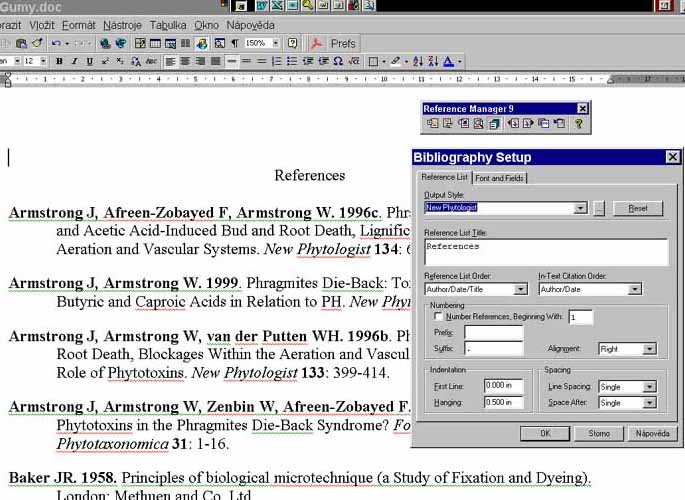Open the Okno menu
The height and width of the screenshot is (500, 685).
(206, 25)
